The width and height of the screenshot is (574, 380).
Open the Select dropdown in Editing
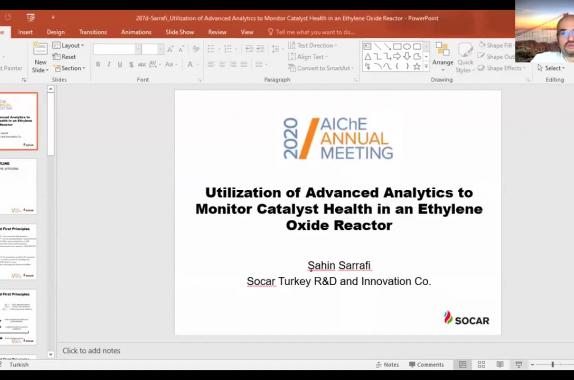(551, 68)
